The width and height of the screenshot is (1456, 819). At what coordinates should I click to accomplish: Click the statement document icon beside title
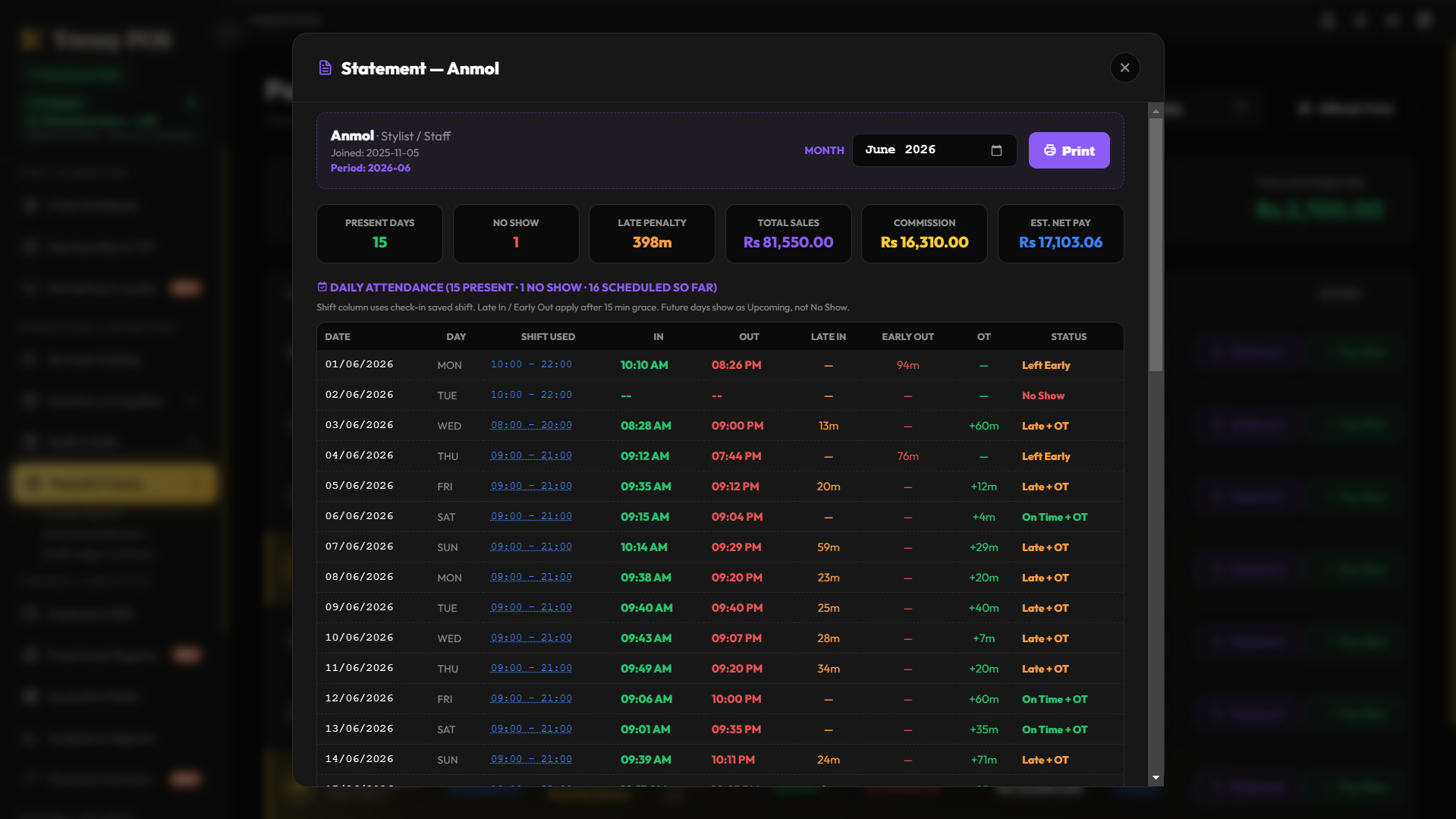(x=325, y=68)
